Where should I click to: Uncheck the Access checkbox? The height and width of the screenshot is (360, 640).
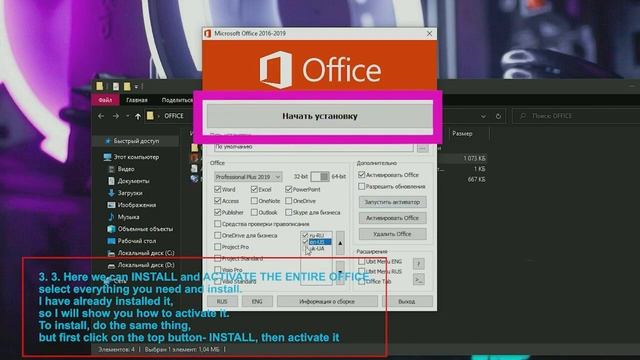[x=218, y=201]
